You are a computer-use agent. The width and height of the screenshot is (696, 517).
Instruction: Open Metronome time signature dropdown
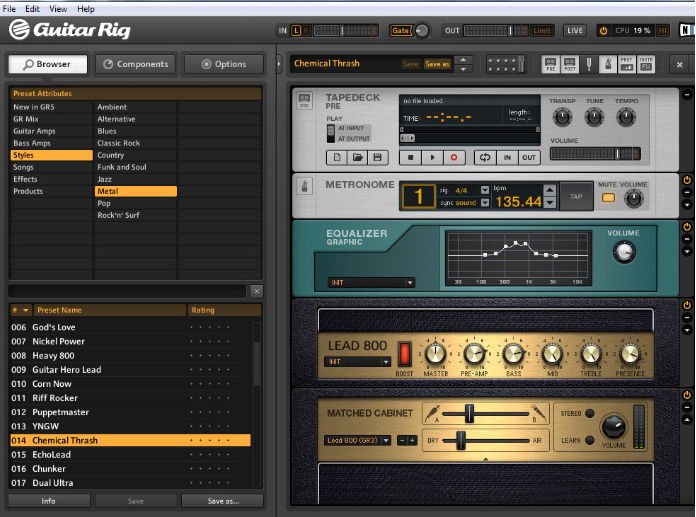point(485,190)
